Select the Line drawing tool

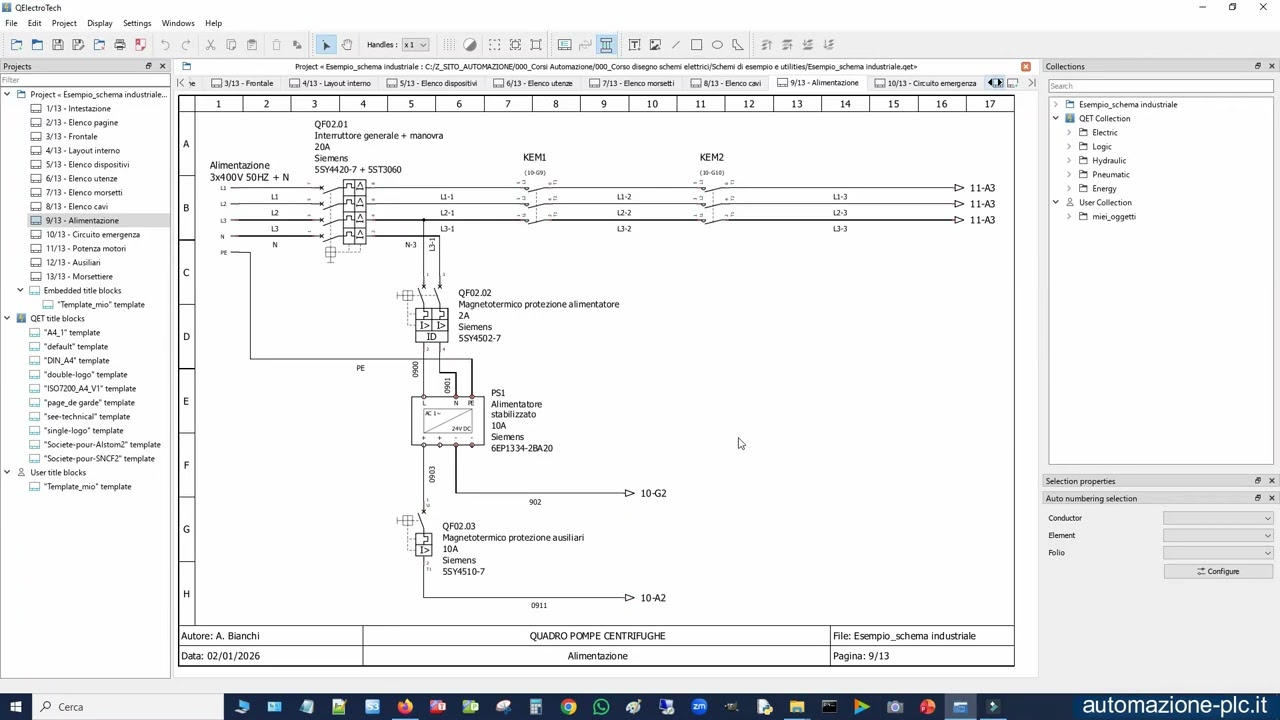(676, 44)
